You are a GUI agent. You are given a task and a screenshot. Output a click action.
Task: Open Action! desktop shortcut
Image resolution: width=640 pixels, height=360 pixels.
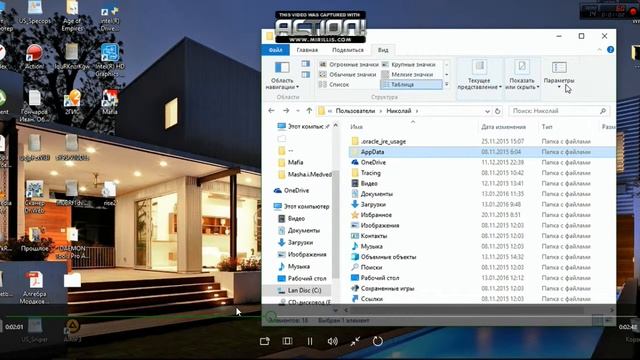tap(35, 57)
